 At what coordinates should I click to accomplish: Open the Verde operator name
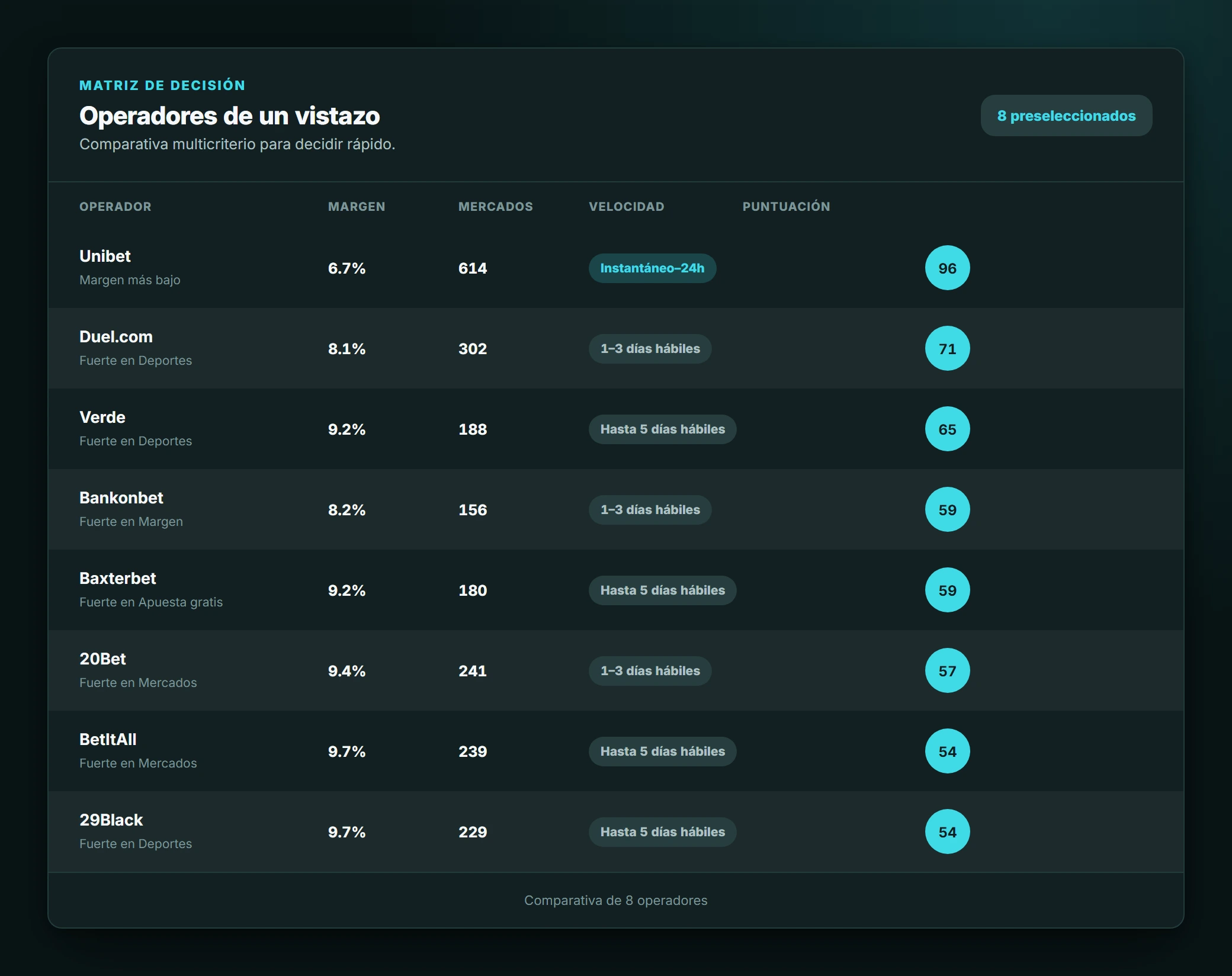coord(102,418)
